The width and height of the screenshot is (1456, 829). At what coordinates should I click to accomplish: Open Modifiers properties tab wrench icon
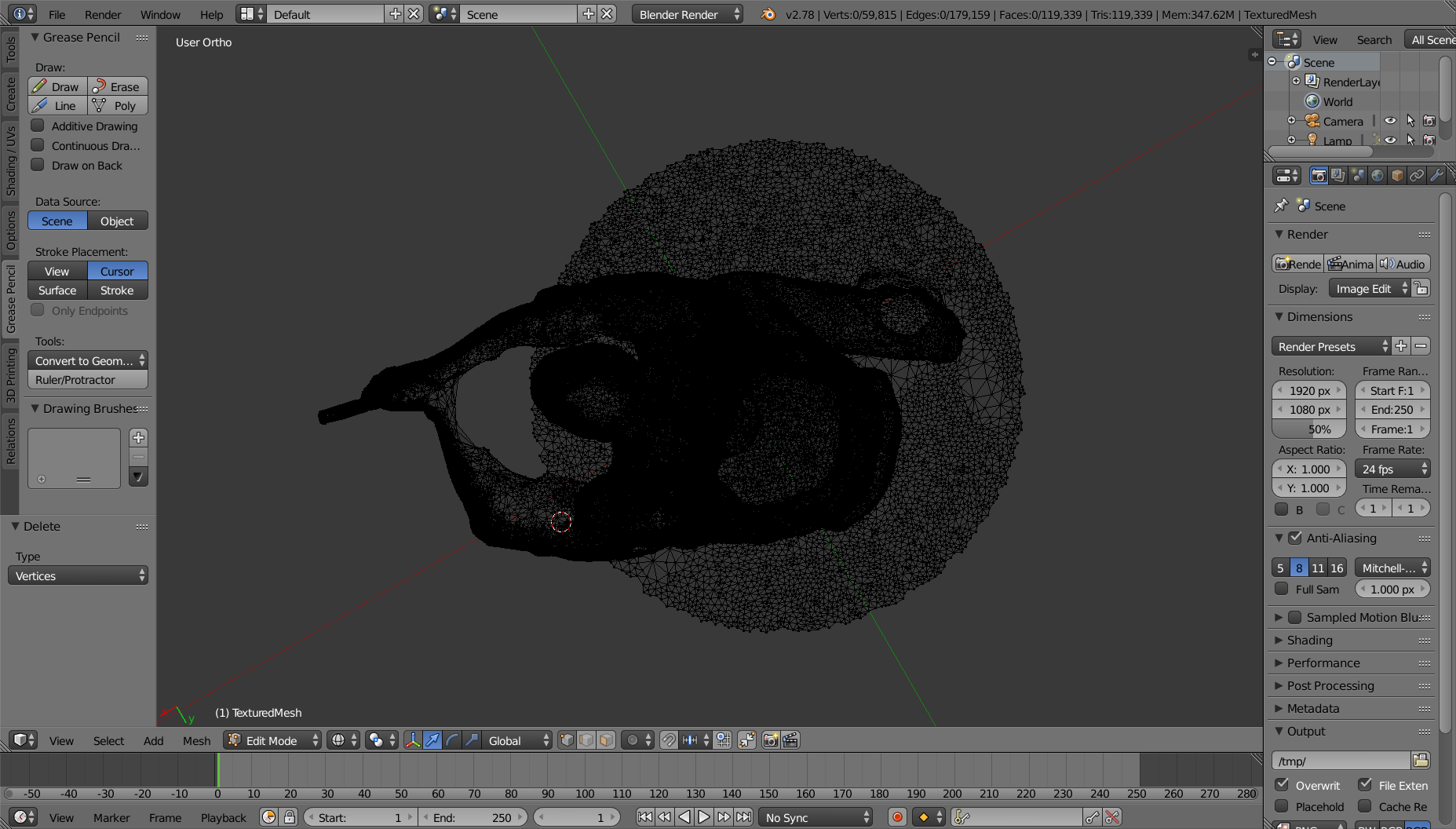pos(1436,176)
